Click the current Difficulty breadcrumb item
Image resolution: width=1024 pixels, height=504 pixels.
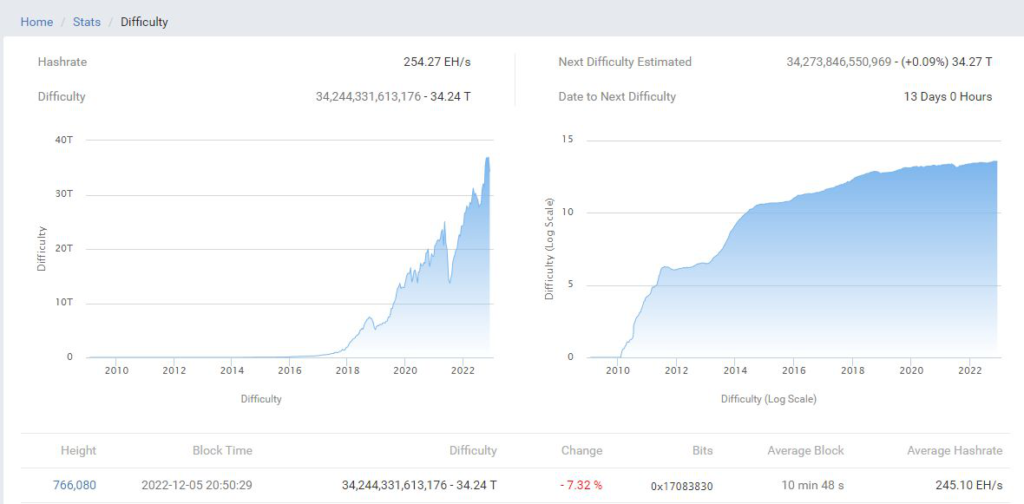[x=144, y=22]
